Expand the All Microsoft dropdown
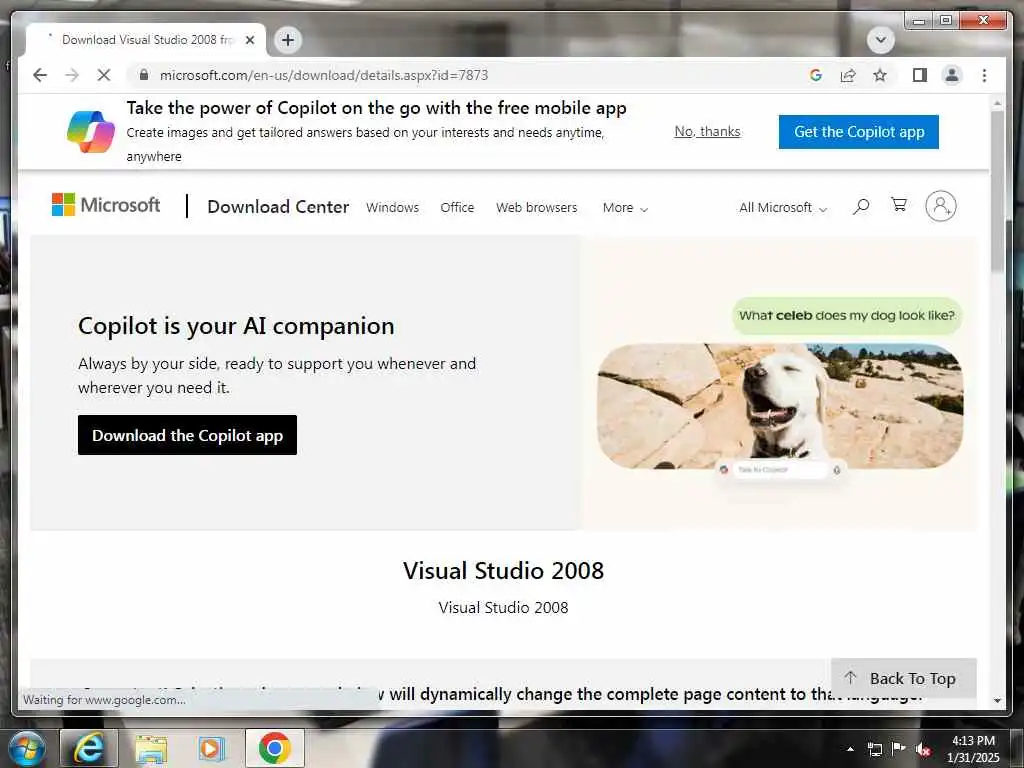The height and width of the screenshot is (768, 1024). (x=783, y=208)
